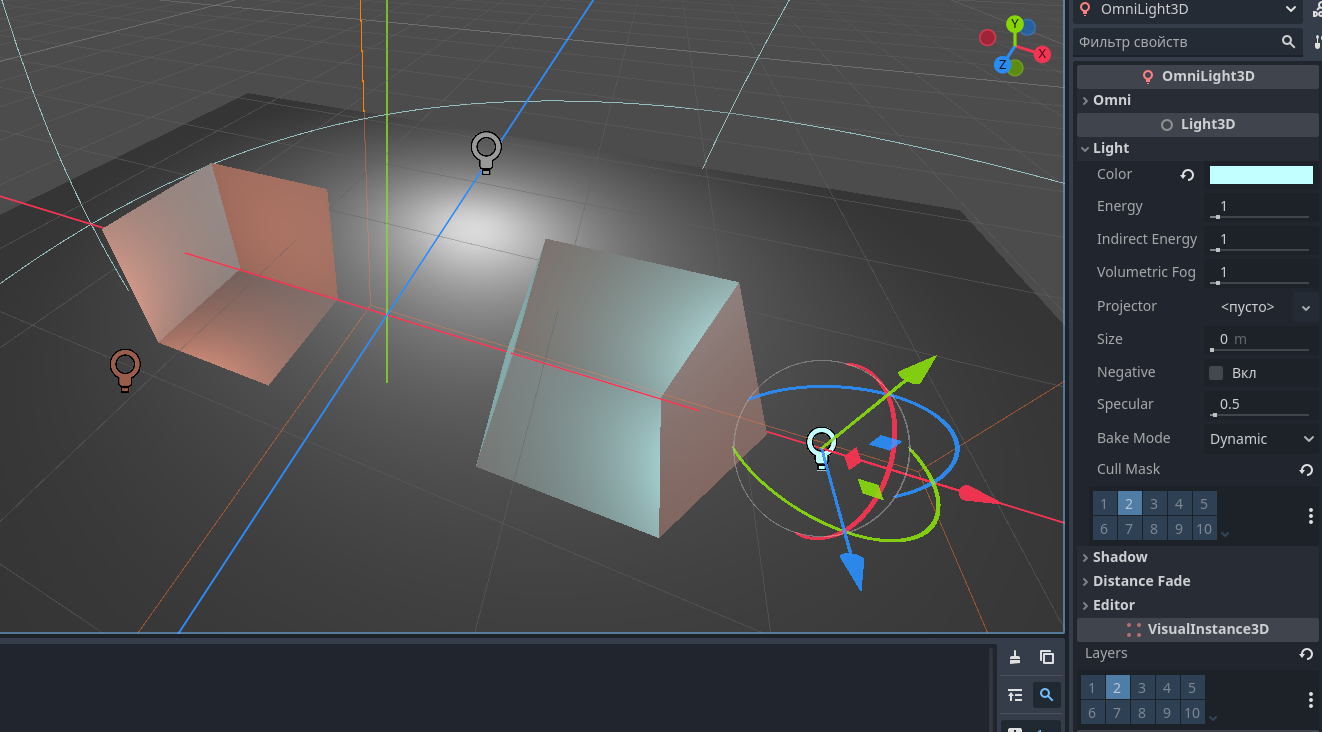1322x732 pixels.
Task: Select the grey omni light bulb icon
Action: click(x=486, y=152)
